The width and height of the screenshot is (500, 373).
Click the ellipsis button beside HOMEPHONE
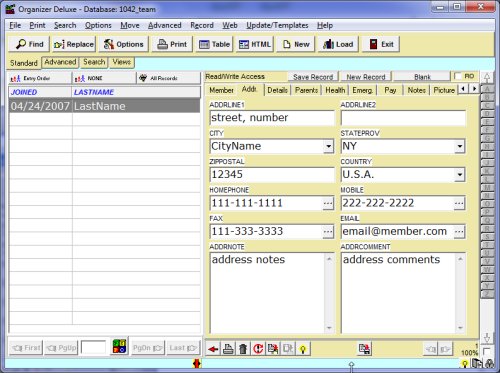pos(328,203)
